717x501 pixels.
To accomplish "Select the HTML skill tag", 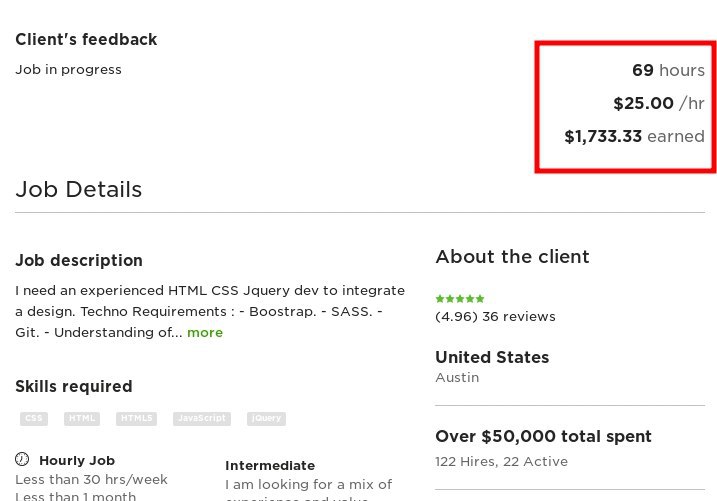I will [x=82, y=418].
